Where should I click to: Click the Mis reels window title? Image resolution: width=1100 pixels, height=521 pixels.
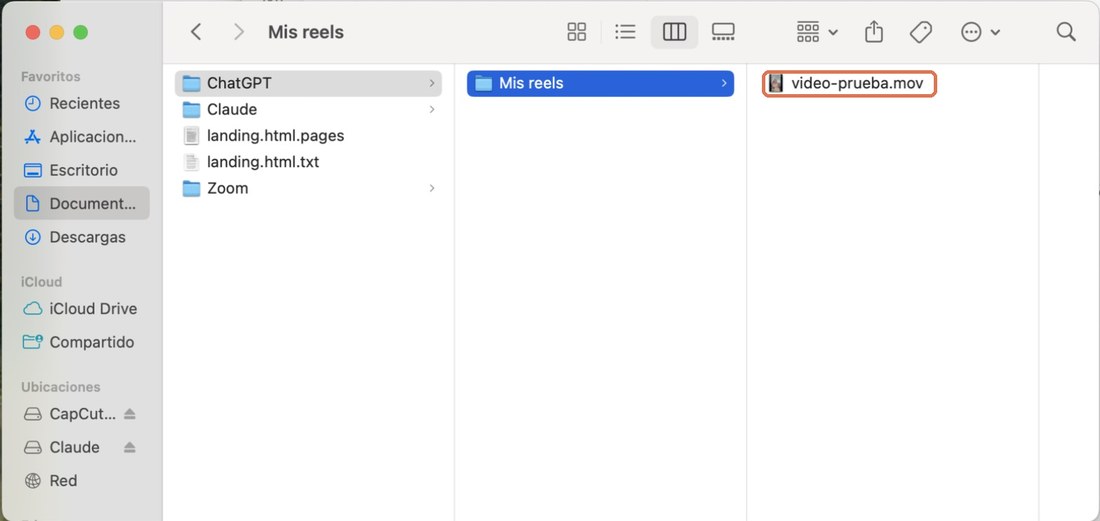click(x=306, y=32)
